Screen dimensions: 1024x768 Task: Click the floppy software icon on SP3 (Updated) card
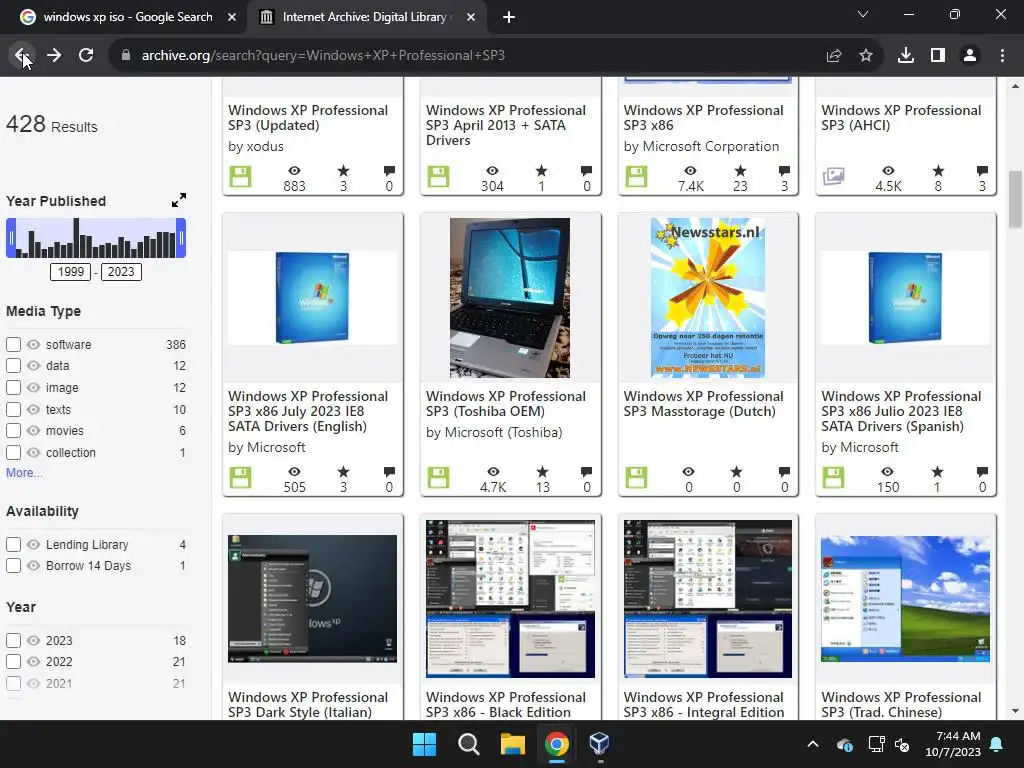[240, 177]
